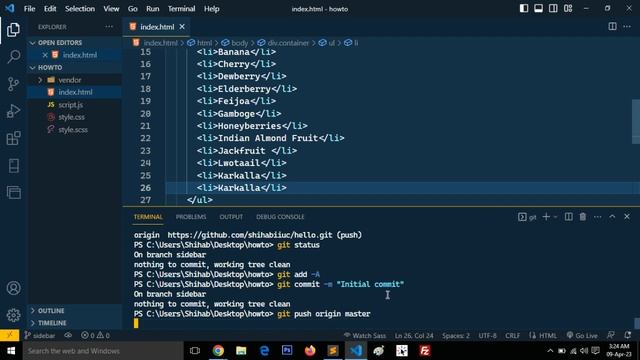
Task: Open errors and warnings count in status bar
Action: tap(95, 336)
